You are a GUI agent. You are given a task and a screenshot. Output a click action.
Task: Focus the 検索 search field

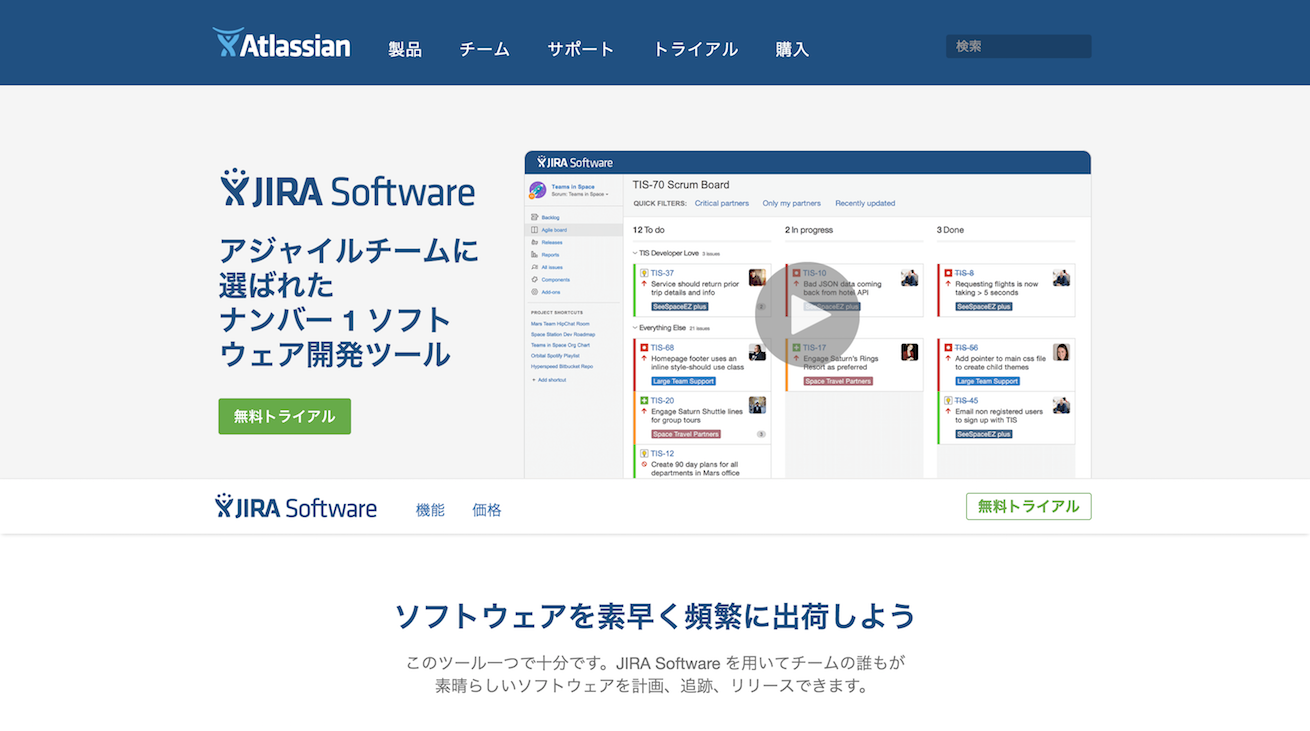tap(1019, 46)
